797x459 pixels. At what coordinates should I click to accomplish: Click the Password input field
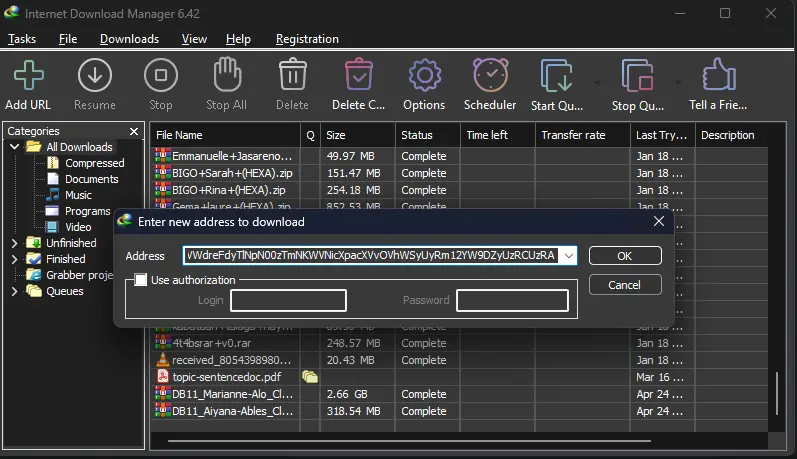512,300
